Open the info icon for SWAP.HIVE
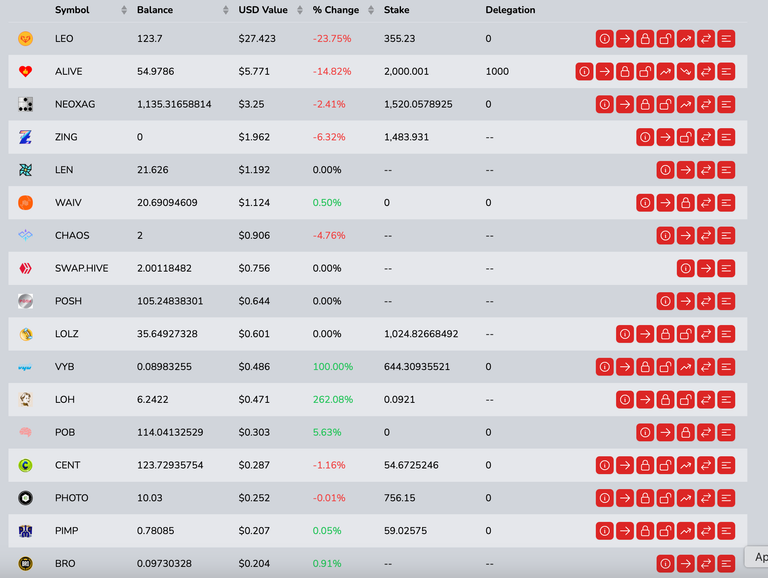Screen dimensions: 768x578 click(686, 268)
